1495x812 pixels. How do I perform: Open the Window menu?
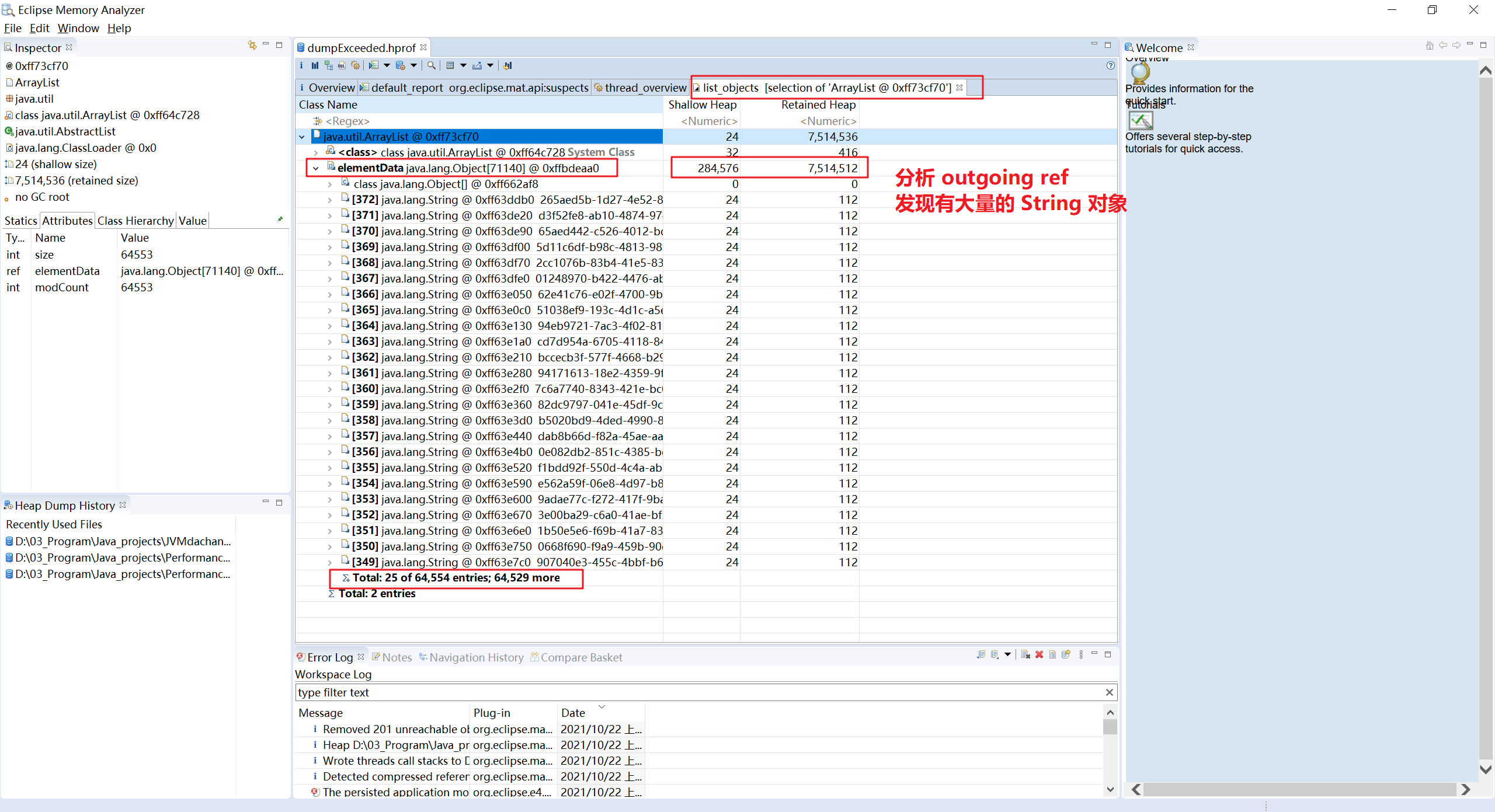click(78, 28)
